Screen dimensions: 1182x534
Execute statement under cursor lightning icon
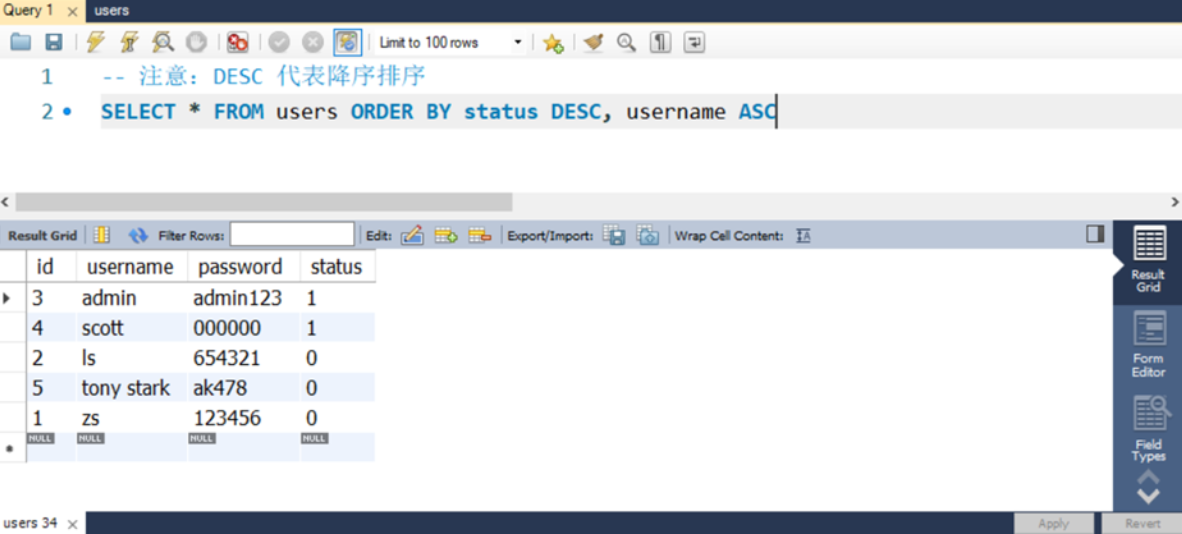(130, 42)
